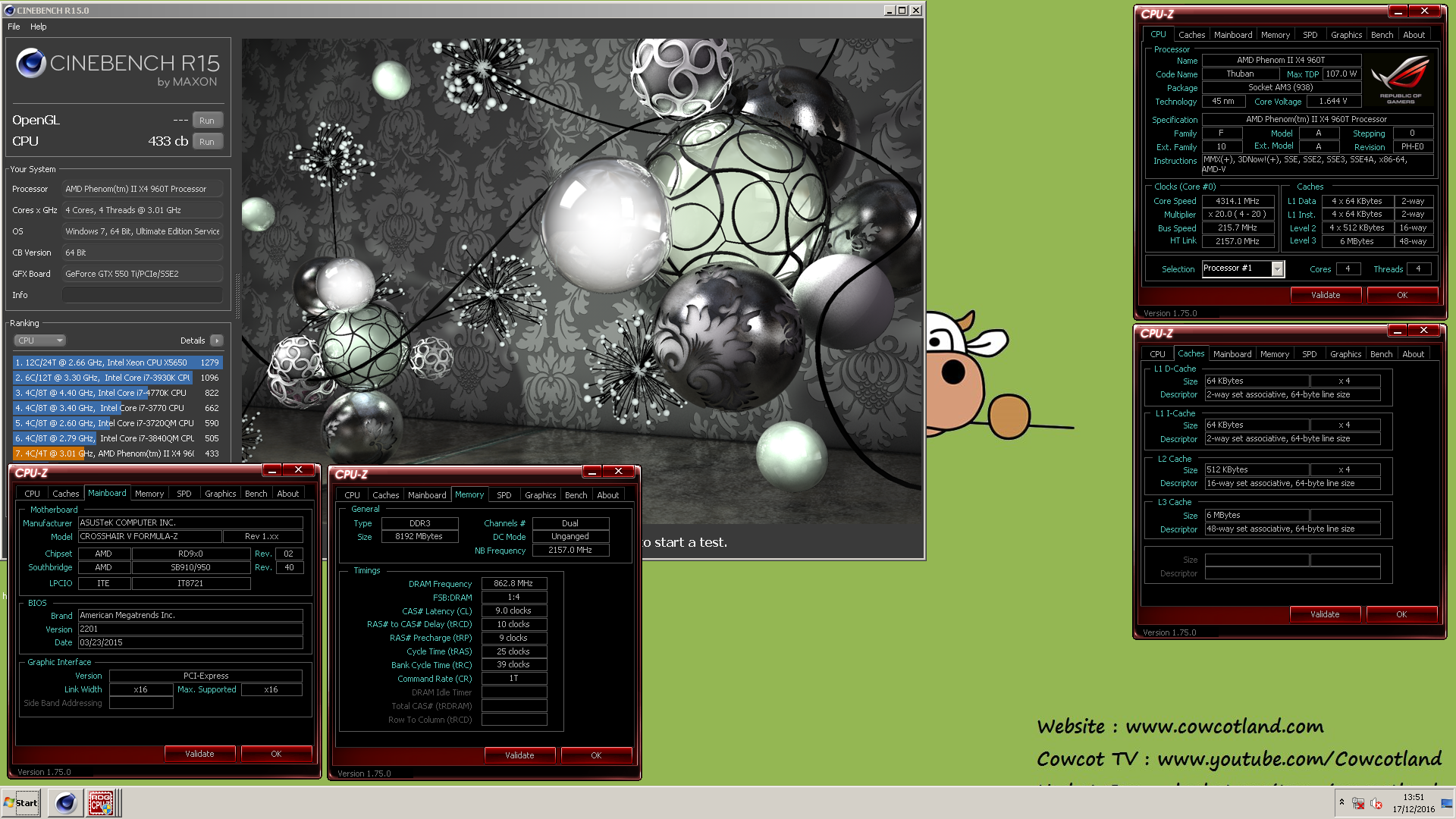Screen dimensions: 1456x819
Task: Switch to Mainboard tab in top-right CPU-Z
Action: pos(1233,35)
